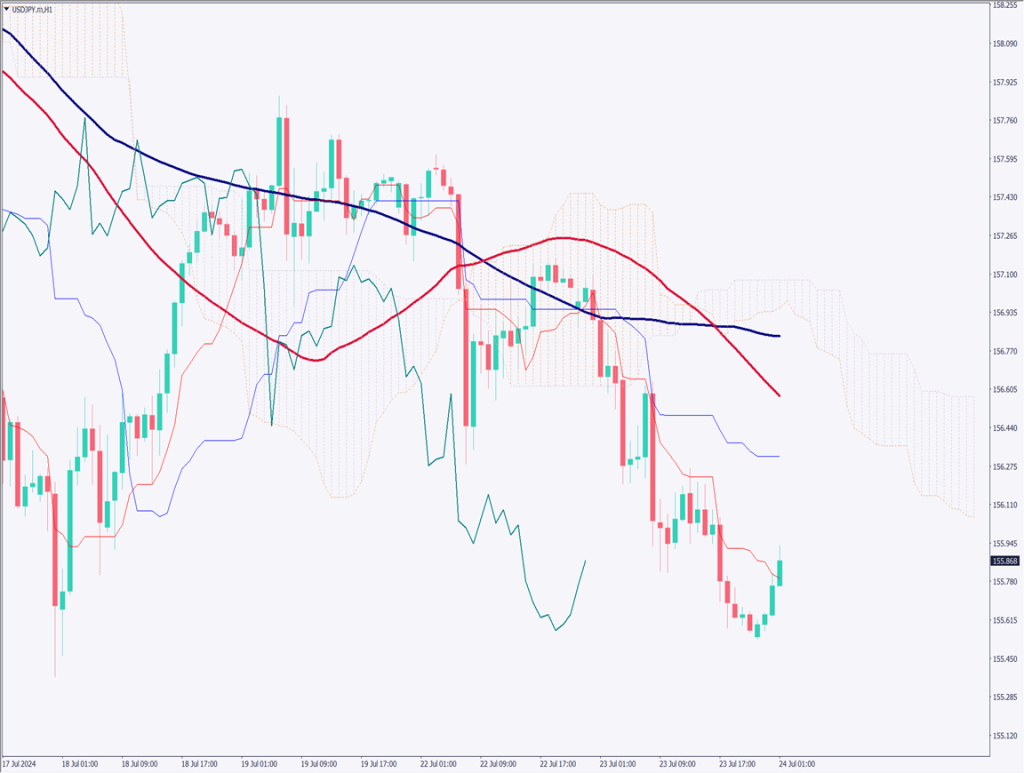Image resolution: width=1024 pixels, height=773 pixels.
Task: Click the end of the thick red moving average
Action: [x=779, y=395]
